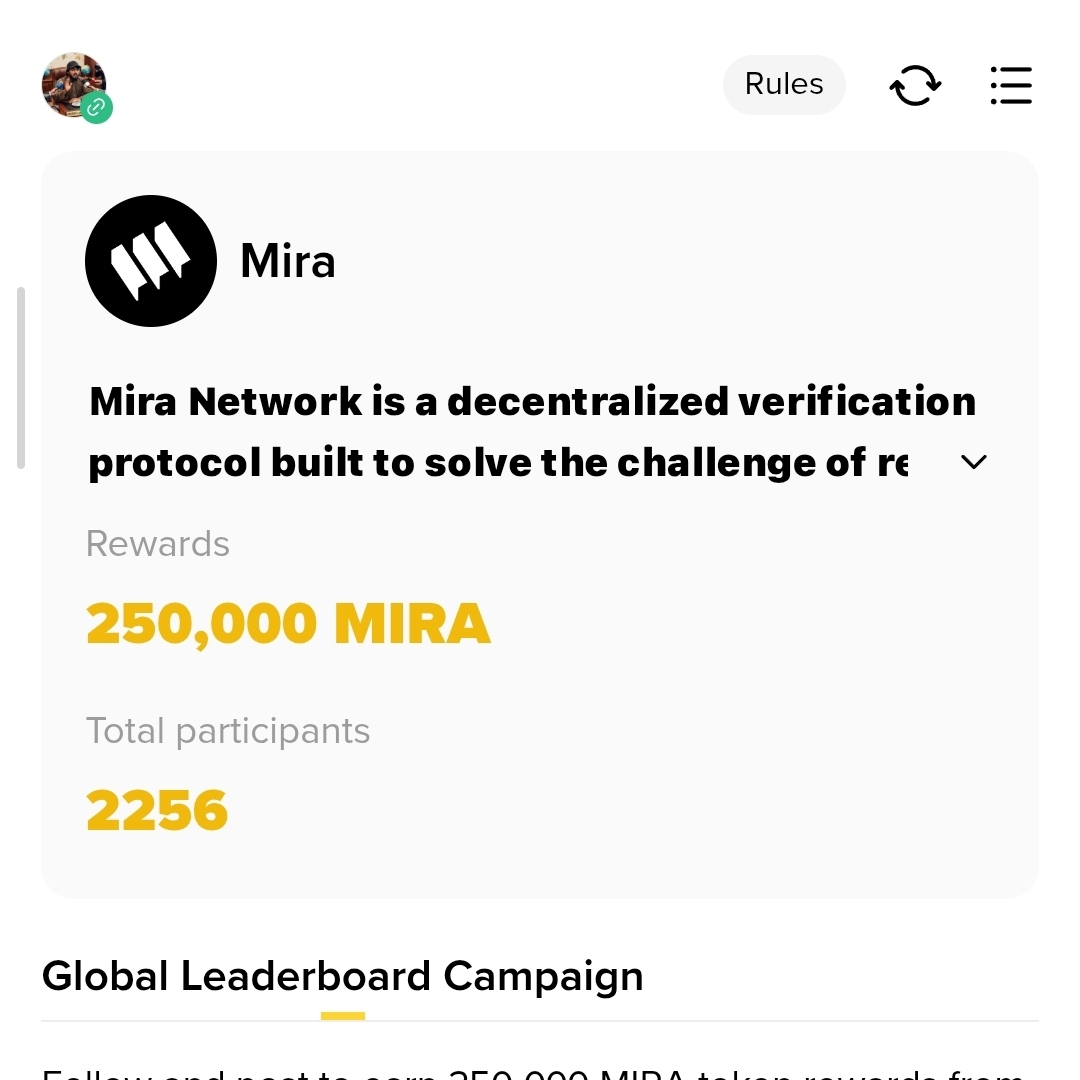Image resolution: width=1080 pixels, height=1080 pixels.
Task: Switch to Global Leaderboard Campaign tab
Action: click(x=342, y=976)
